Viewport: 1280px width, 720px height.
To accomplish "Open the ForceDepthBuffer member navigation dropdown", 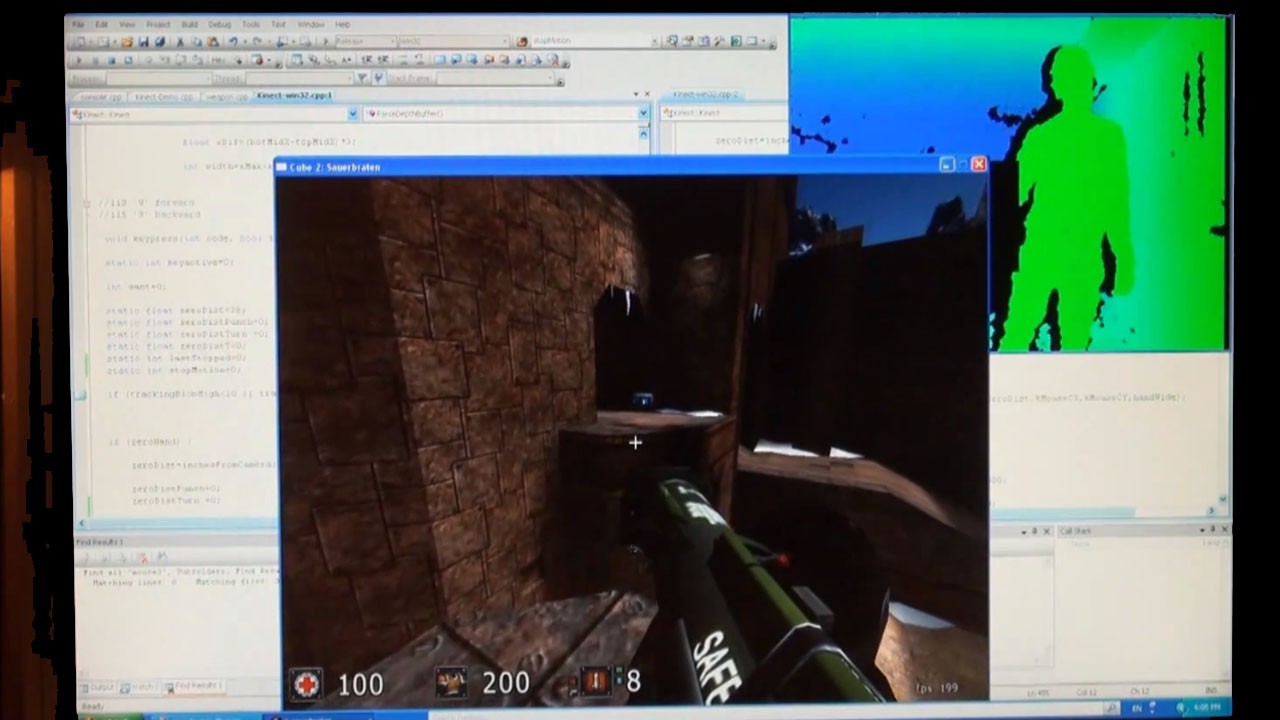I will tap(642, 113).
